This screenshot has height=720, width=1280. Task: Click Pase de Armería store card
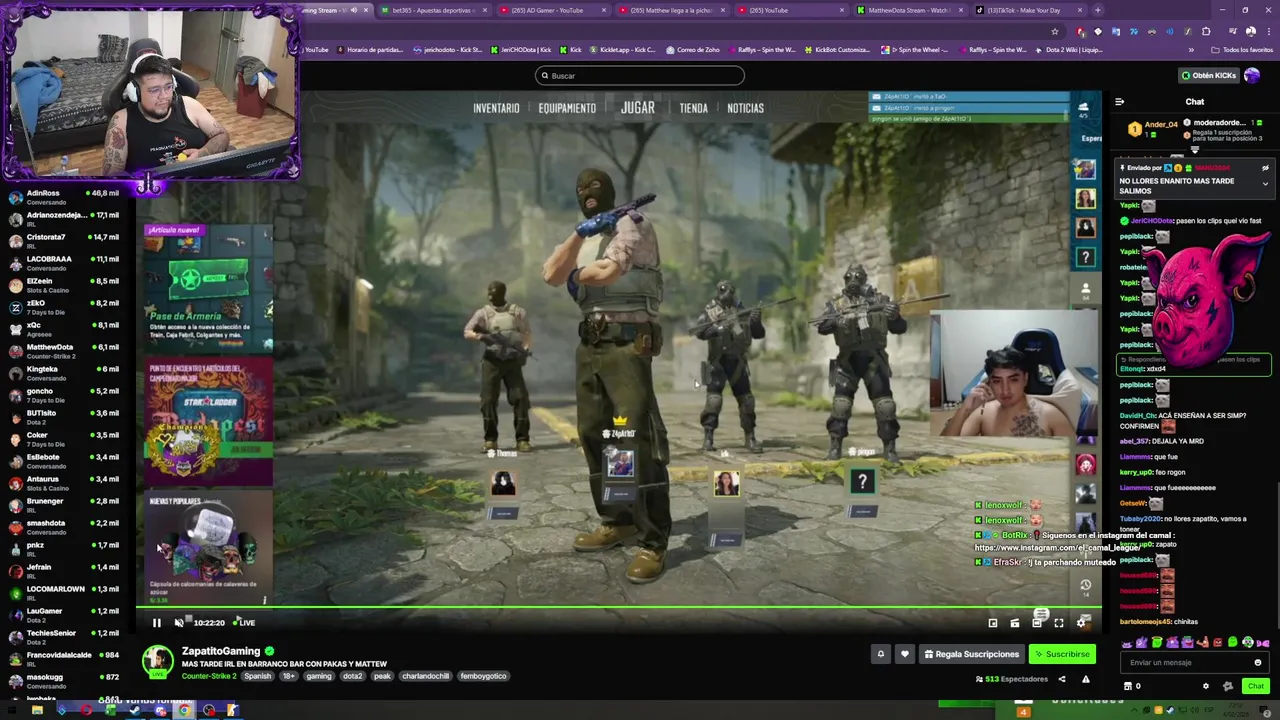click(208, 289)
